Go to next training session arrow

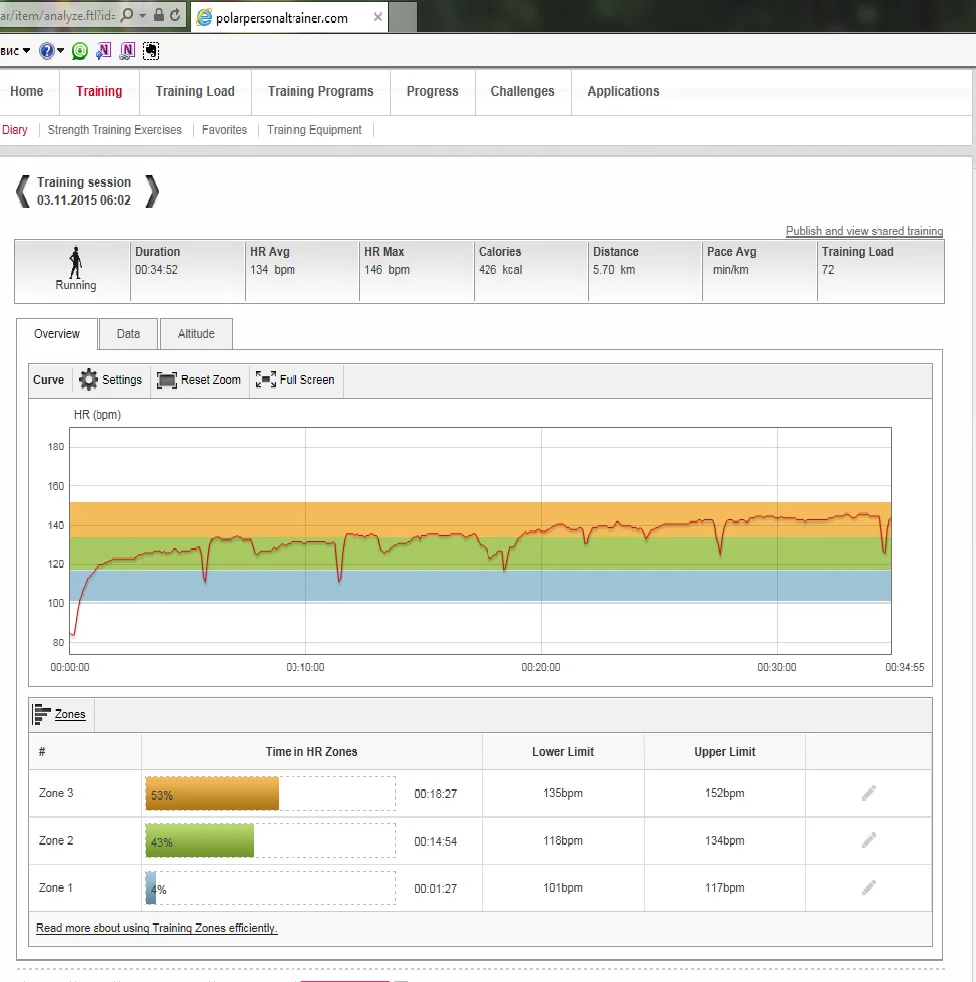click(151, 191)
